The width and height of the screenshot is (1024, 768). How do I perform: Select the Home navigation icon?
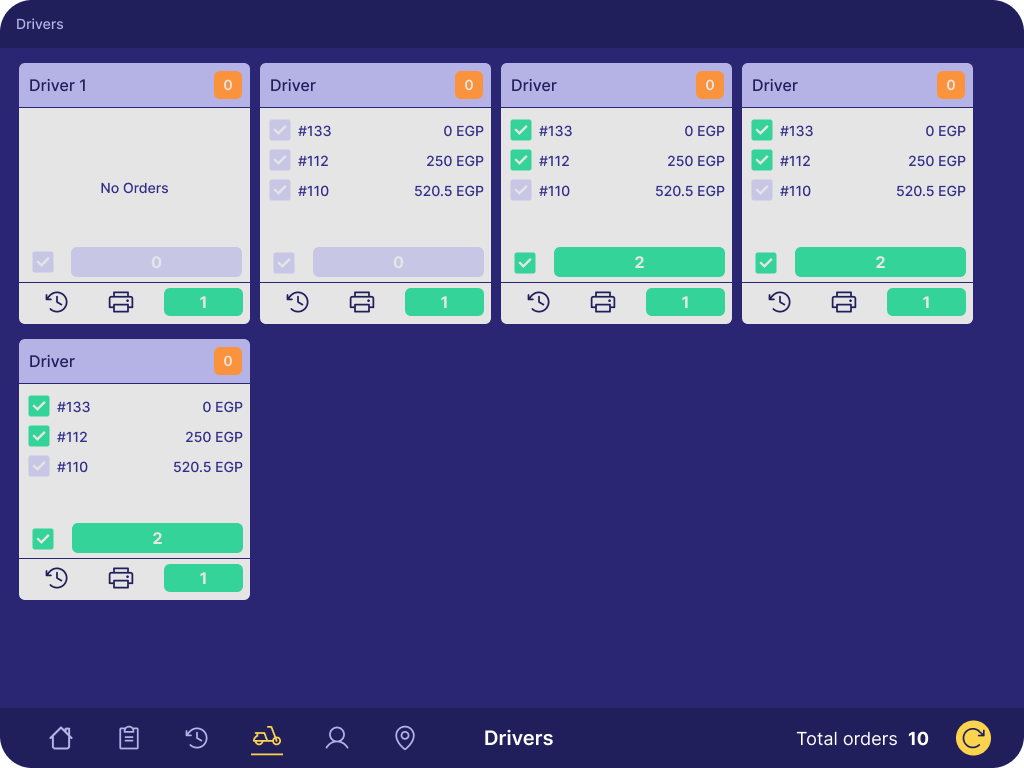(60, 737)
